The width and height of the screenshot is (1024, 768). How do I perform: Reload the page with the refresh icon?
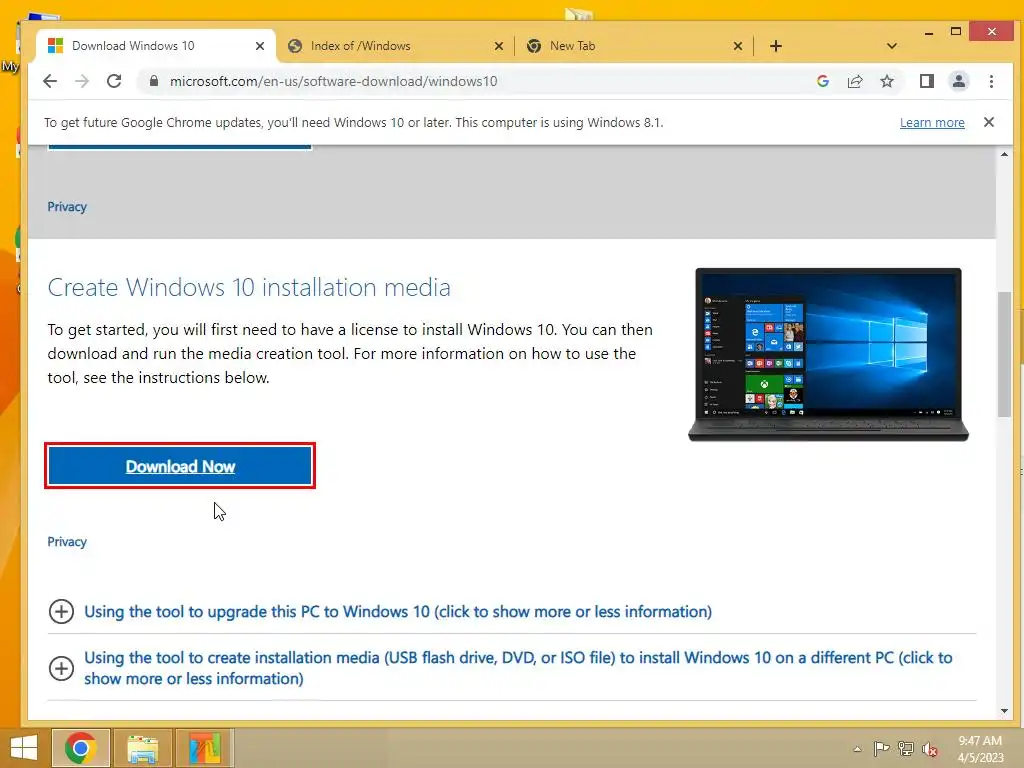[x=114, y=81]
